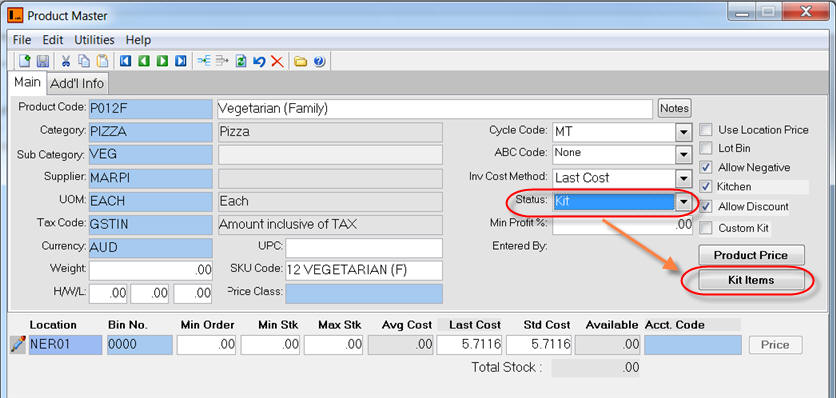This screenshot has width=836, height=398.
Task: Click the Product Price button
Action: (751, 255)
